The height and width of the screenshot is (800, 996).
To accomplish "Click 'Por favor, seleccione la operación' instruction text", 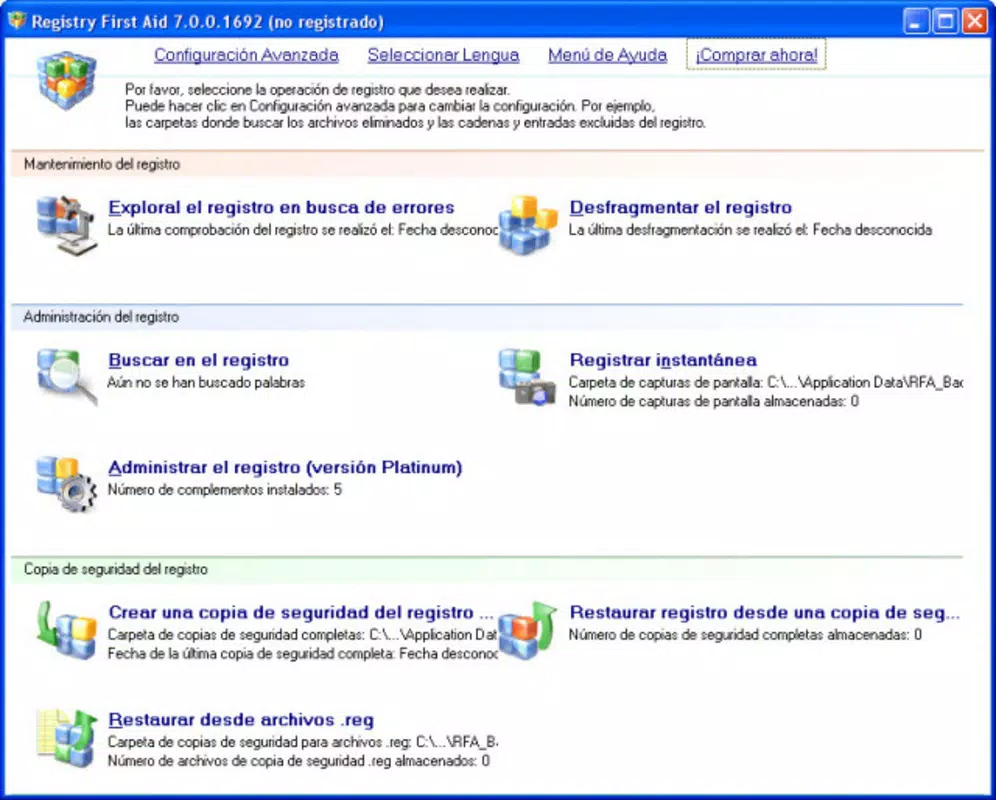I will (317, 90).
